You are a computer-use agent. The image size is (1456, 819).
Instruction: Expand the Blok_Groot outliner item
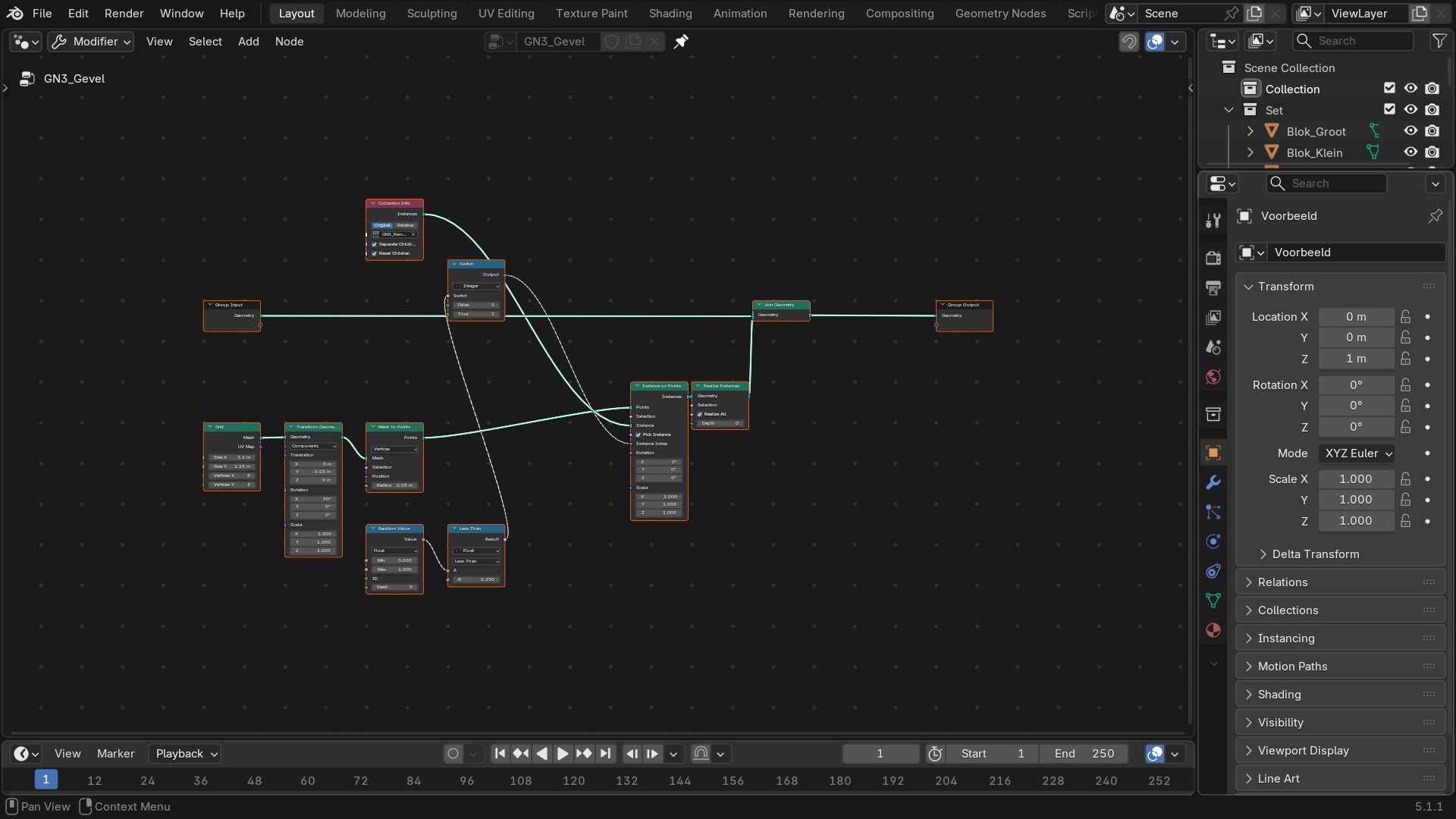[1250, 131]
